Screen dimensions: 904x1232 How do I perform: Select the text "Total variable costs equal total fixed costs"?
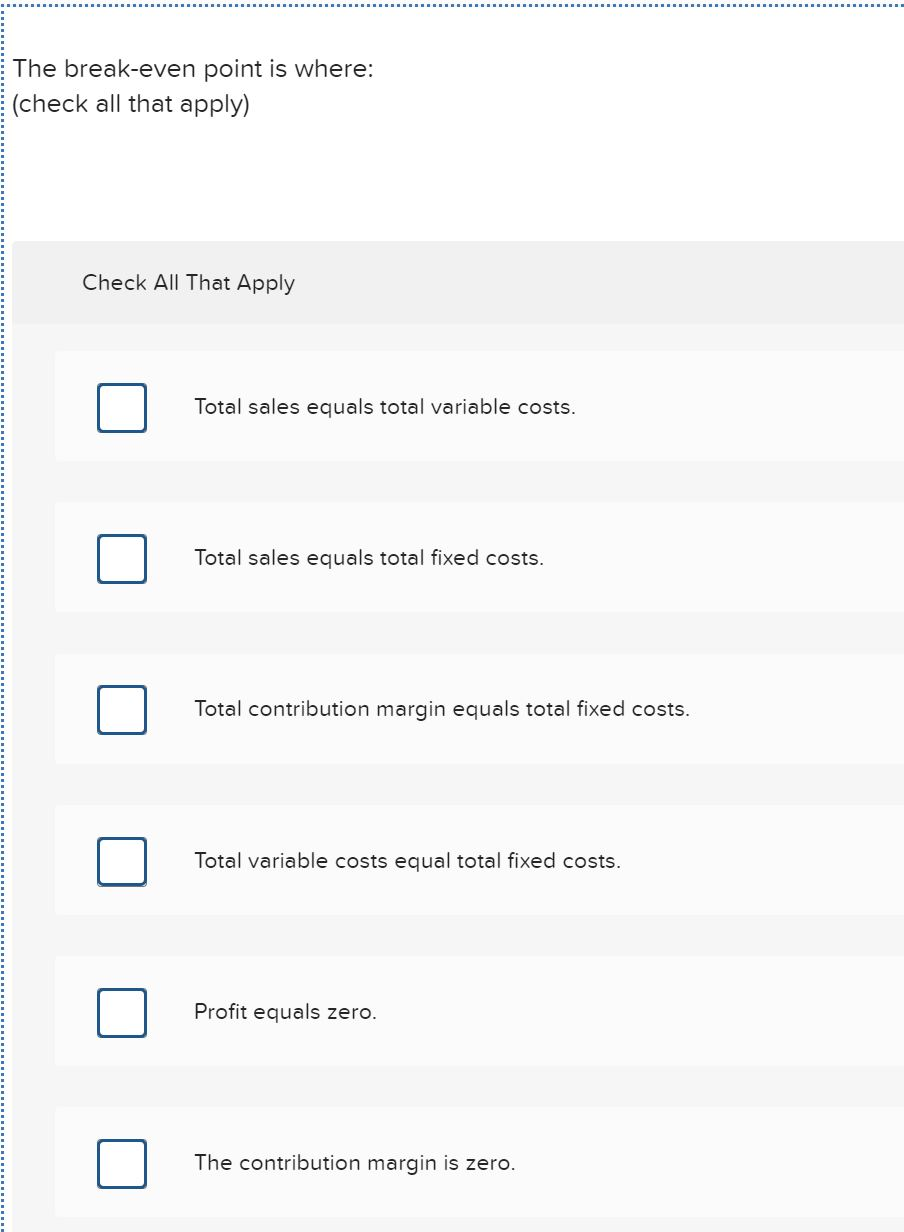pyautogui.click(x=406, y=861)
